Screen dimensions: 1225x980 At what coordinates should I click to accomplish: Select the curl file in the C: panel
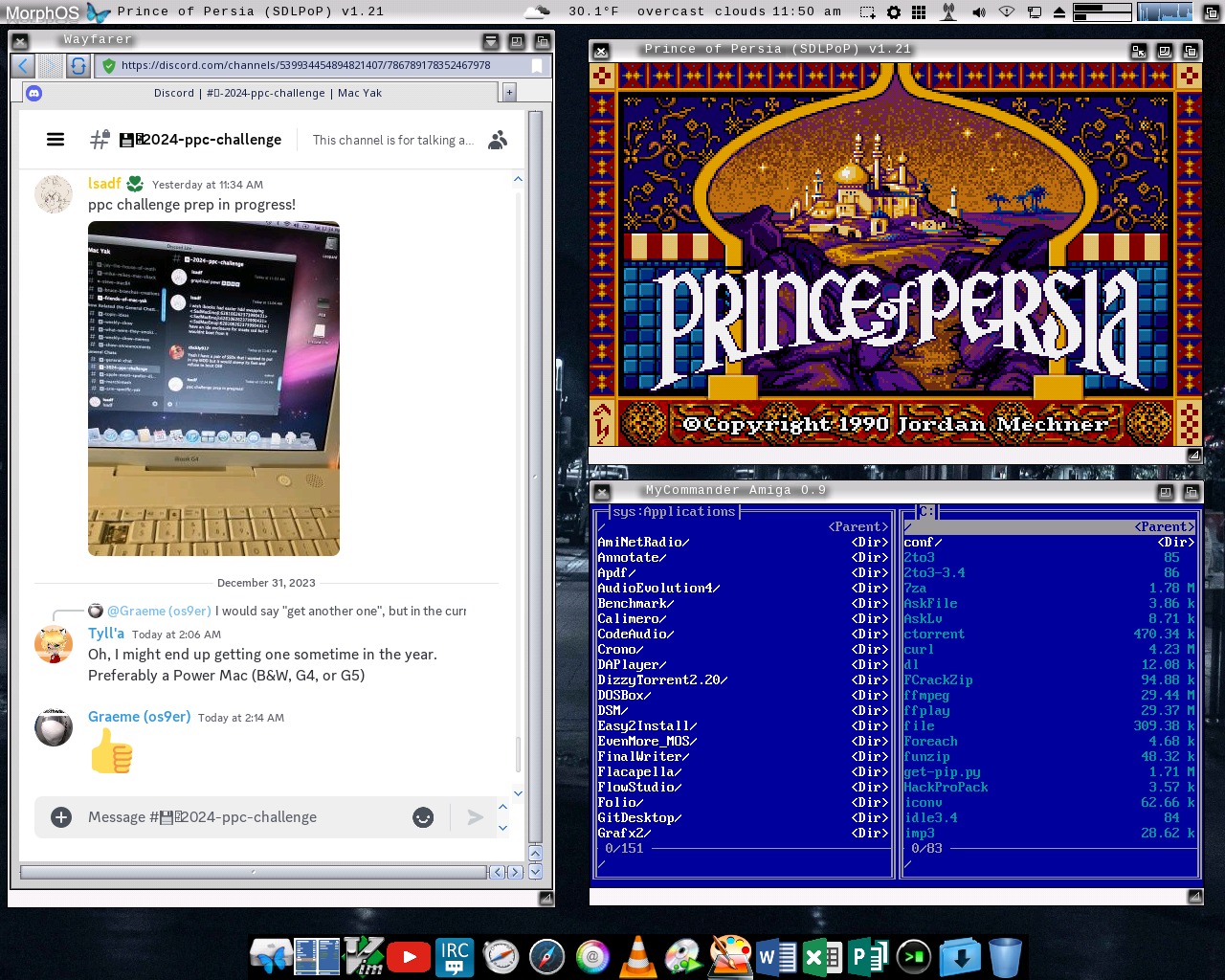click(1050, 649)
